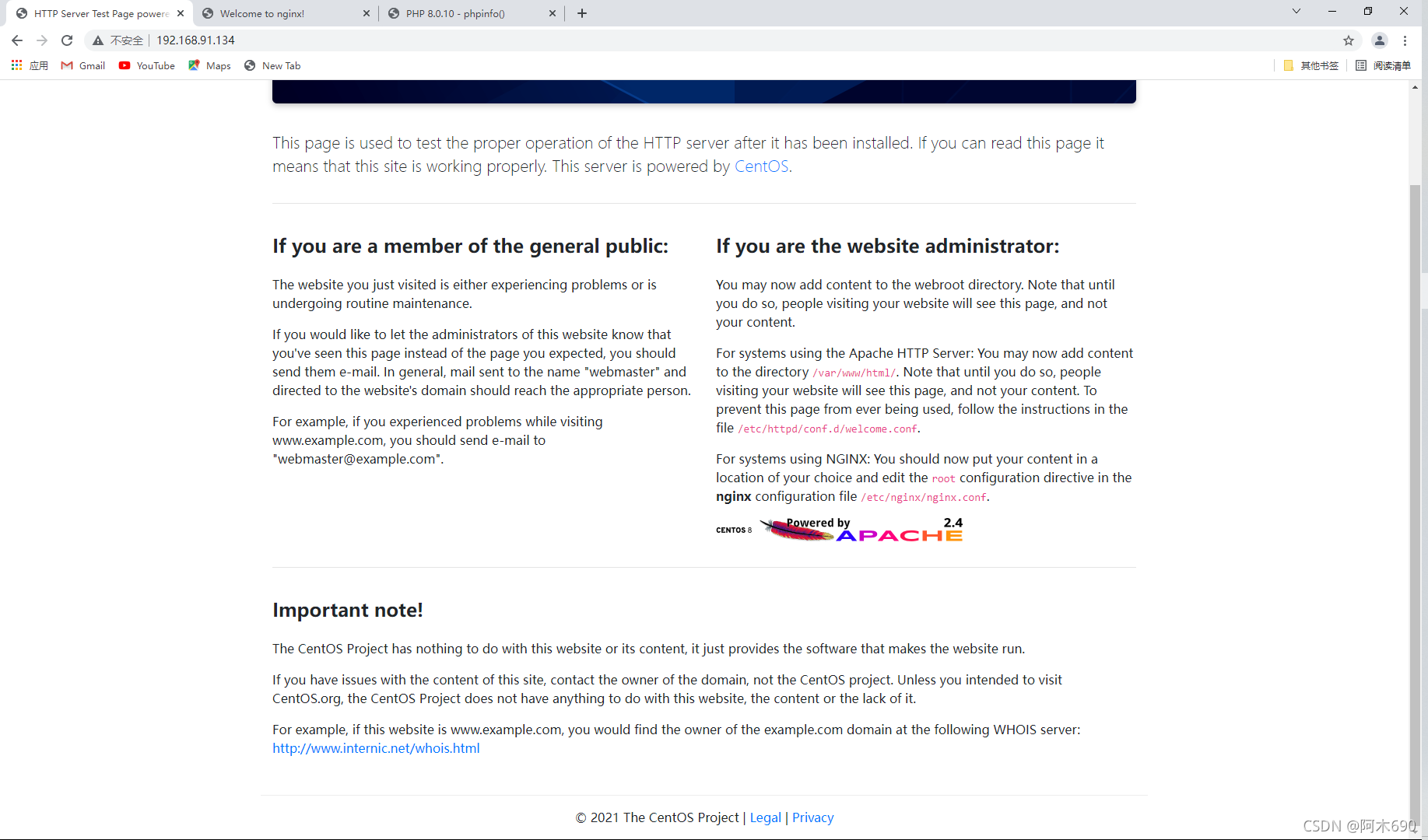
Task: Open a new browser tab
Action: click(x=582, y=13)
